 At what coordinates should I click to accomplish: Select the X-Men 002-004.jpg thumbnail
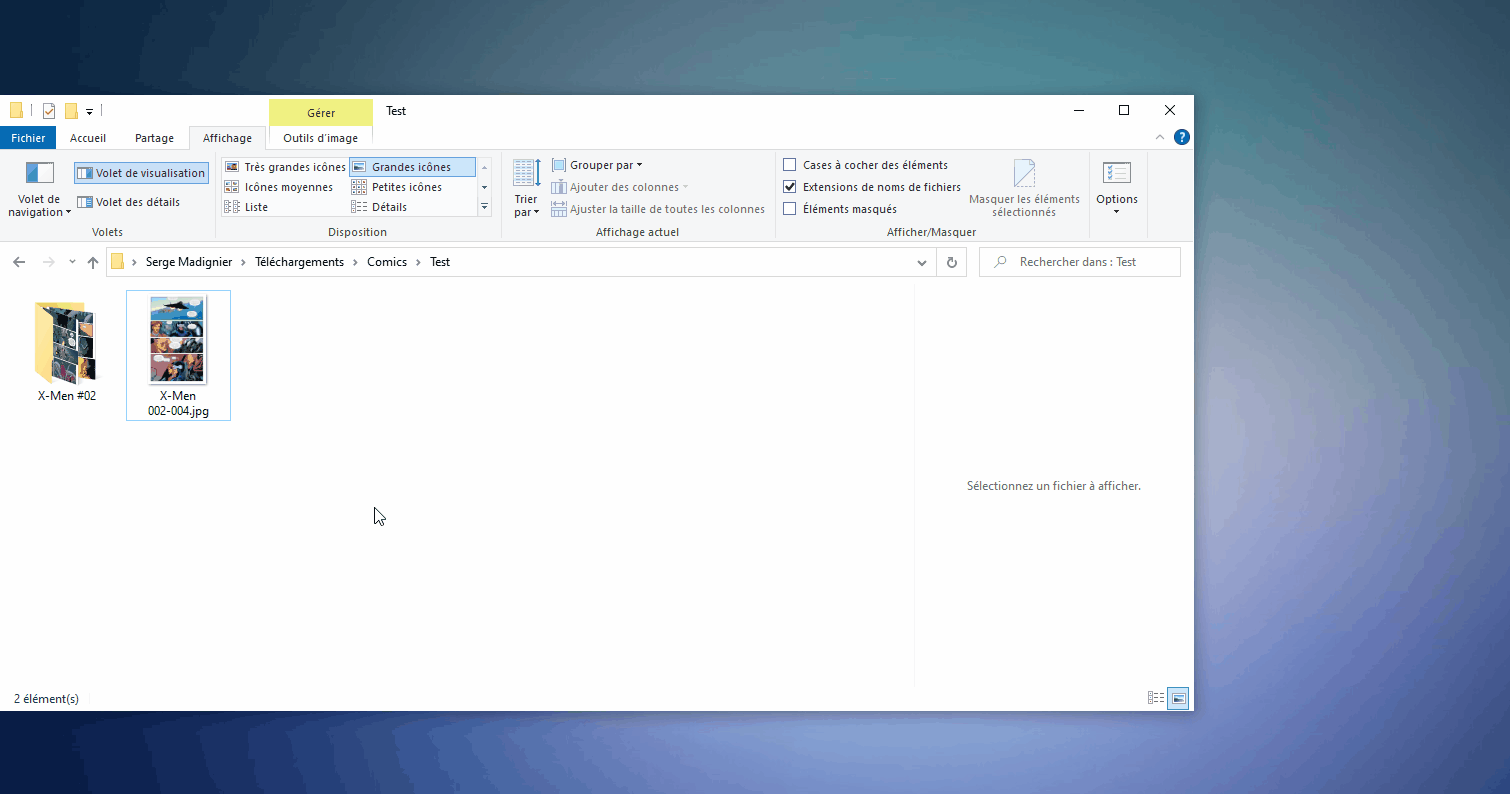[178, 355]
